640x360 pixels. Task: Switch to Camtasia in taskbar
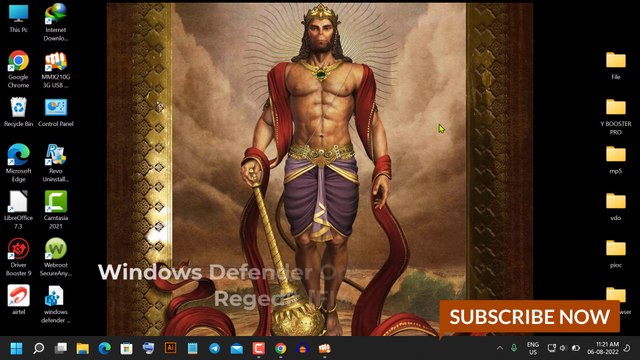pyautogui.click(x=259, y=348)
